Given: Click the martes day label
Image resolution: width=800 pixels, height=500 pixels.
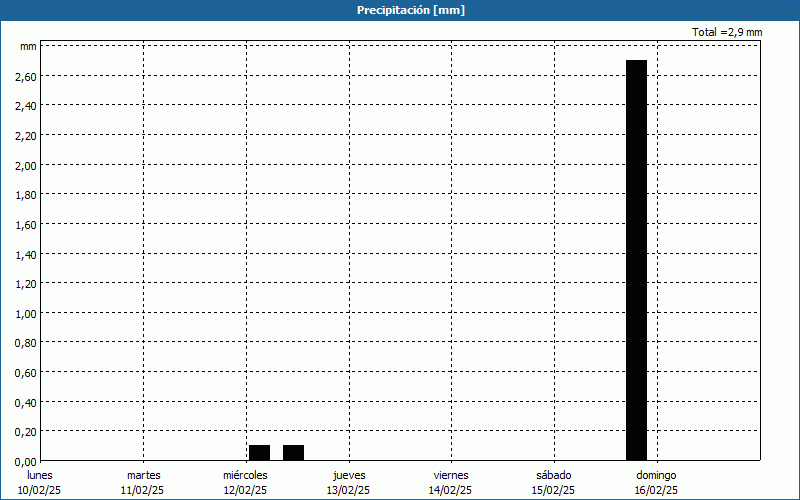Looking at the screenshot, I should click(143, 475).
